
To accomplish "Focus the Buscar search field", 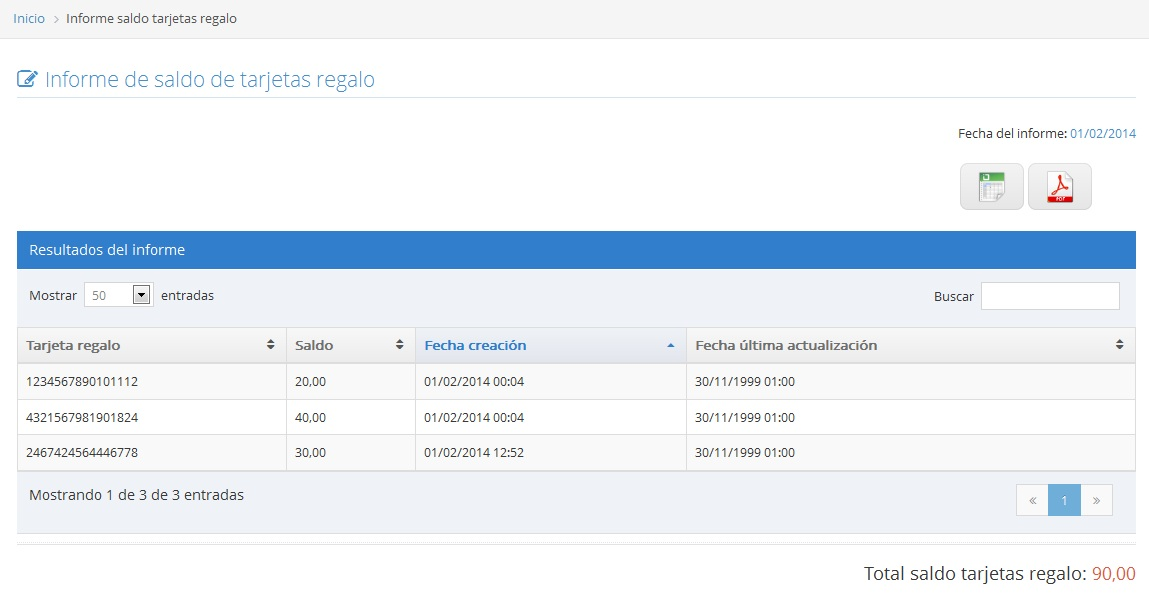I will pos(1049,296).
